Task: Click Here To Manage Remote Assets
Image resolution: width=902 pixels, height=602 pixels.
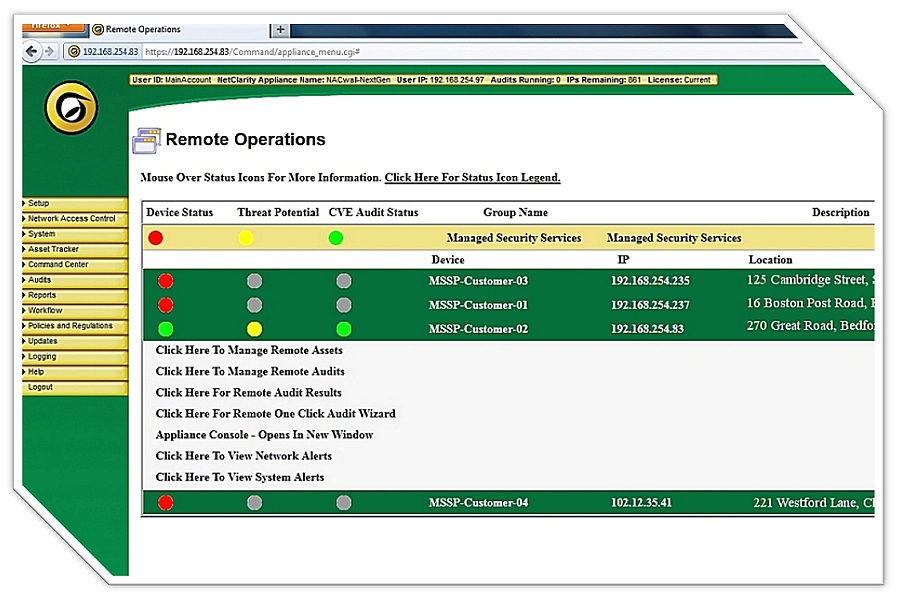Action: pos(249,351)
